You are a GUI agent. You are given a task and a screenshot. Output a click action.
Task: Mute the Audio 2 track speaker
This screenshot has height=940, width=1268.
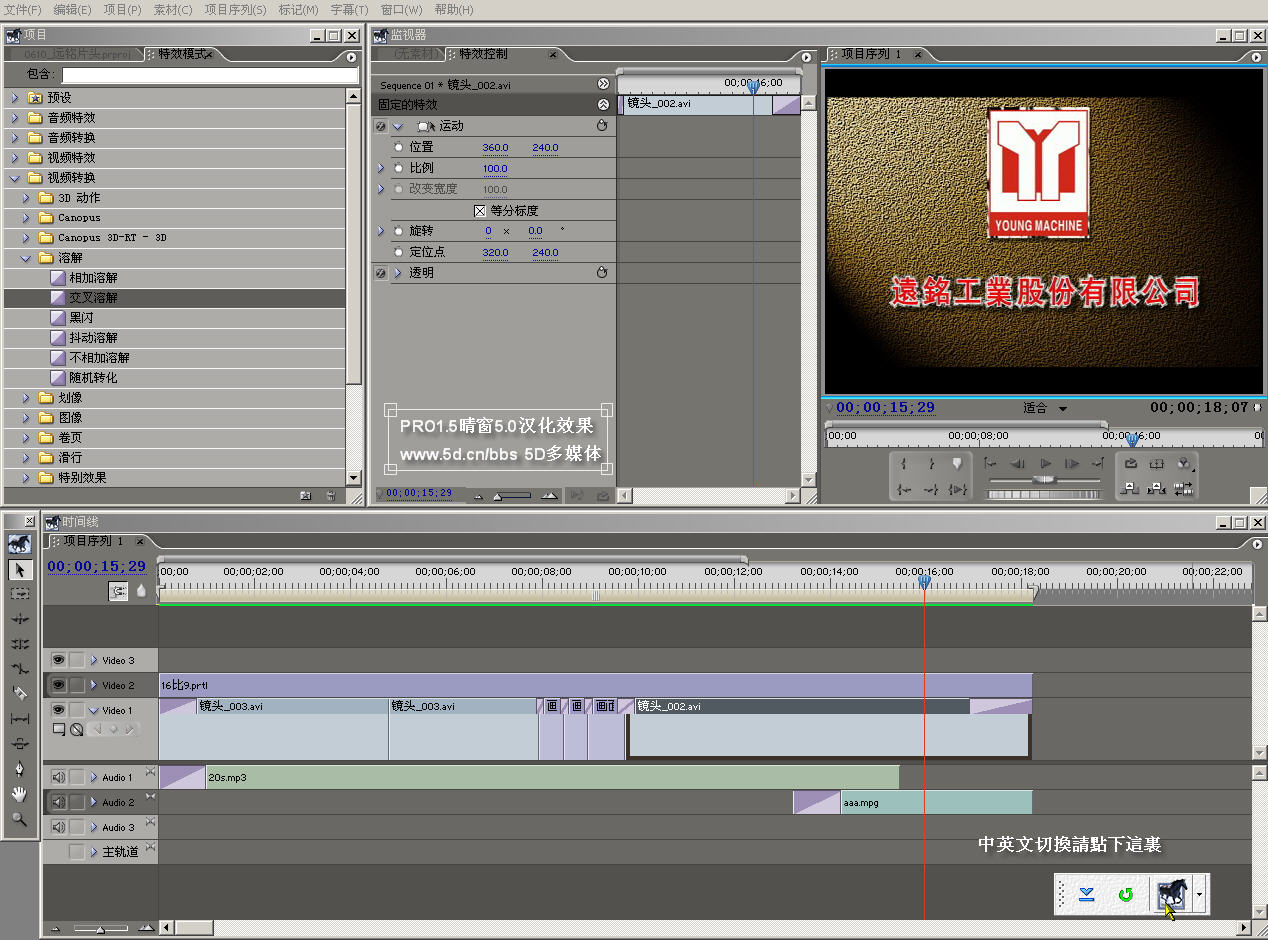[59, 802]
